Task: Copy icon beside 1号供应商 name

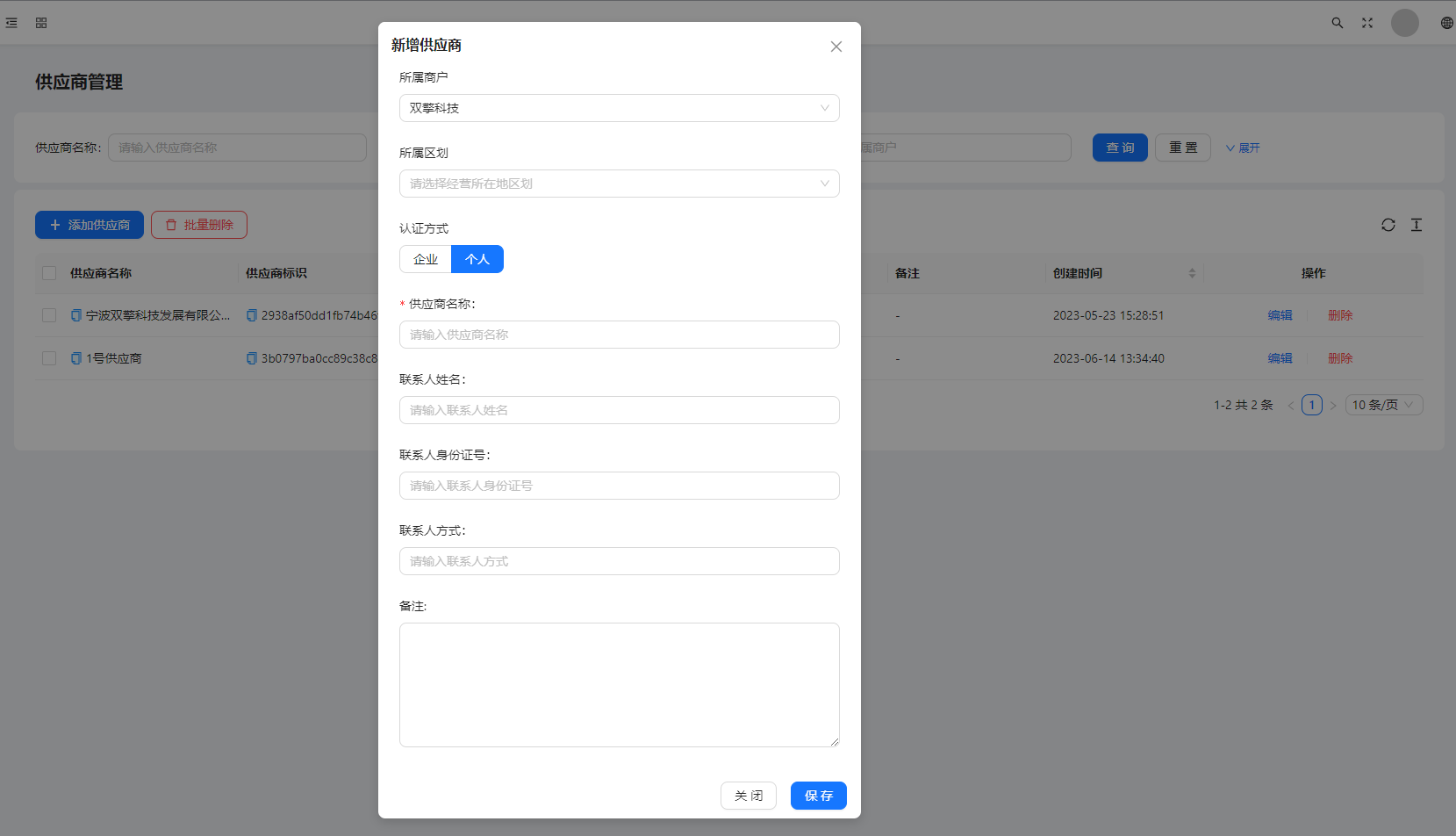Action: (76, 358)
